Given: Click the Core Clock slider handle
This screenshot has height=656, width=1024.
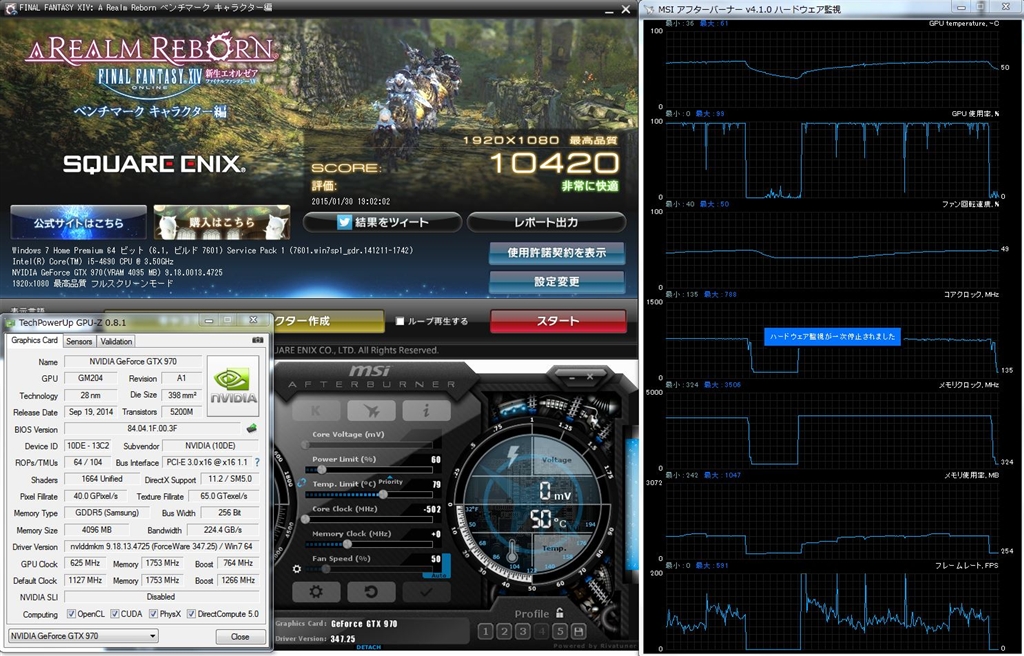Looking at the screenshot, I should [x=305, y=519].
